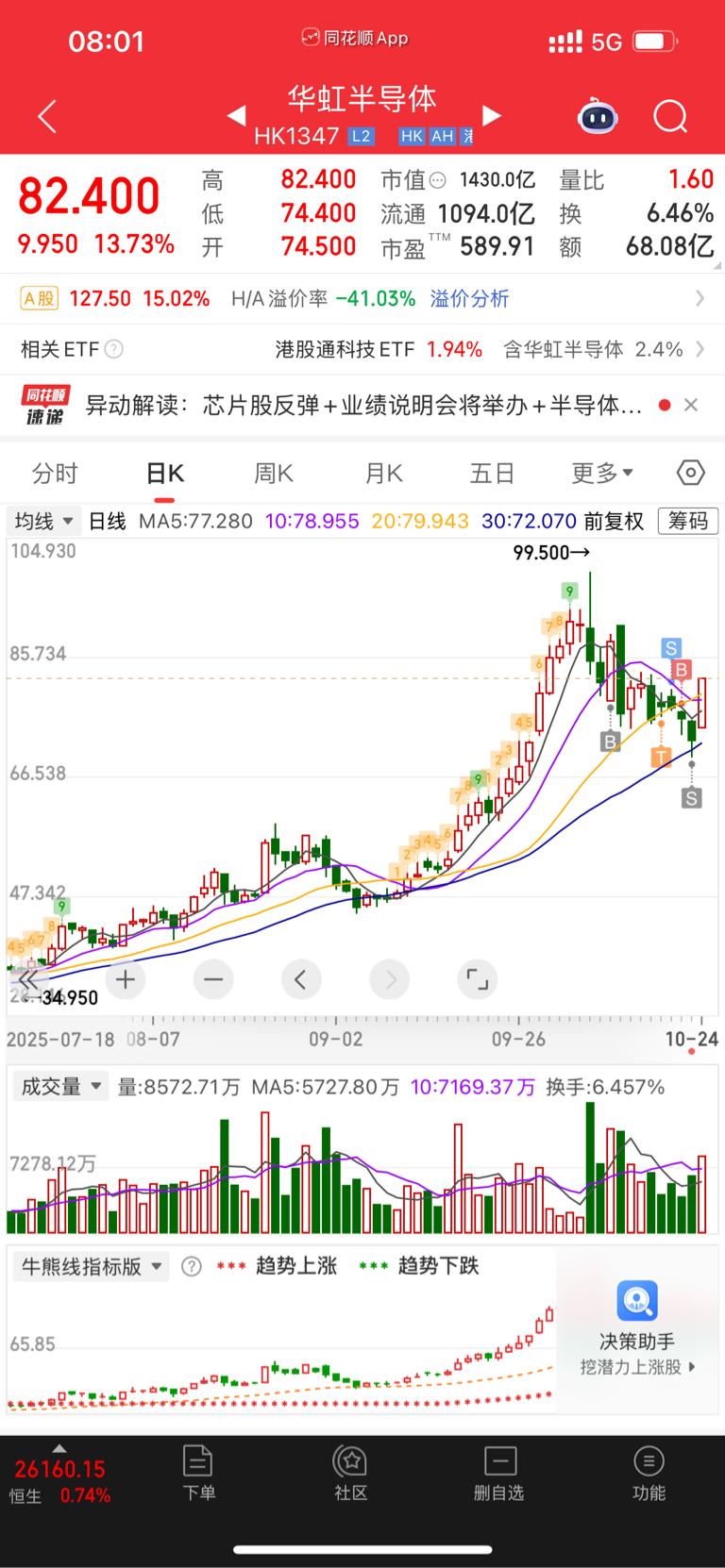Tap the 99.500 high price label

point(551,553)
